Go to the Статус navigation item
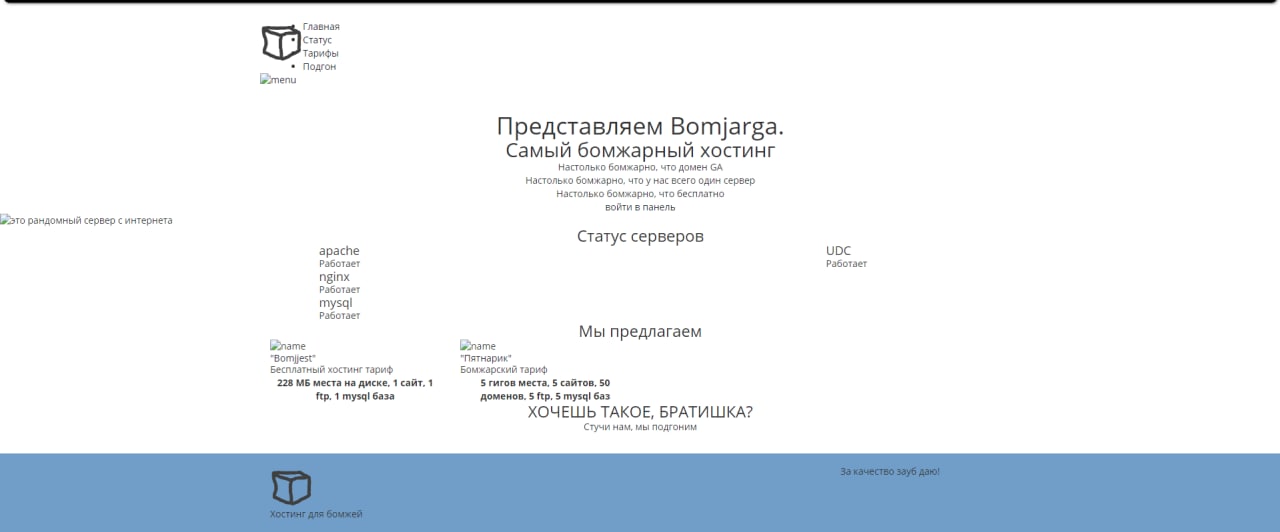The width and height of the screenshot is (1280, 532). point(317,40)
